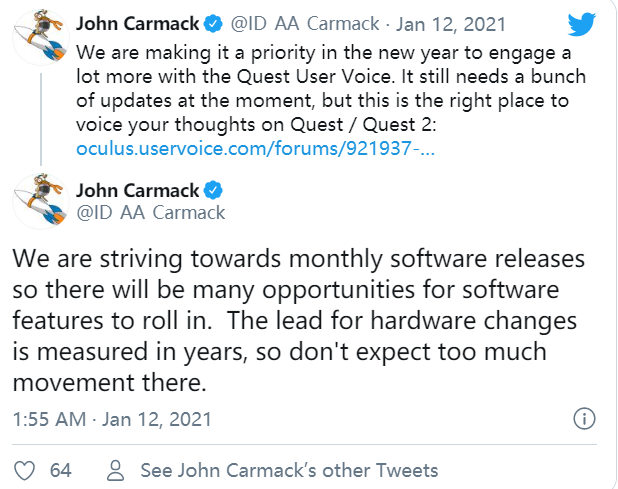Click the 64 likes count
Screen dimensions: 618x489
(61, 470)
